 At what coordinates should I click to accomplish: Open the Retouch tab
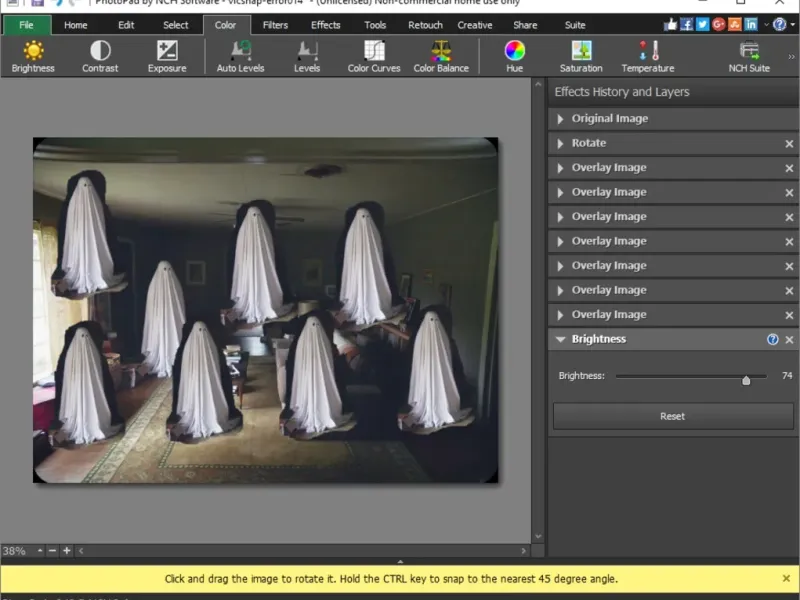click(x=425, y=25)
